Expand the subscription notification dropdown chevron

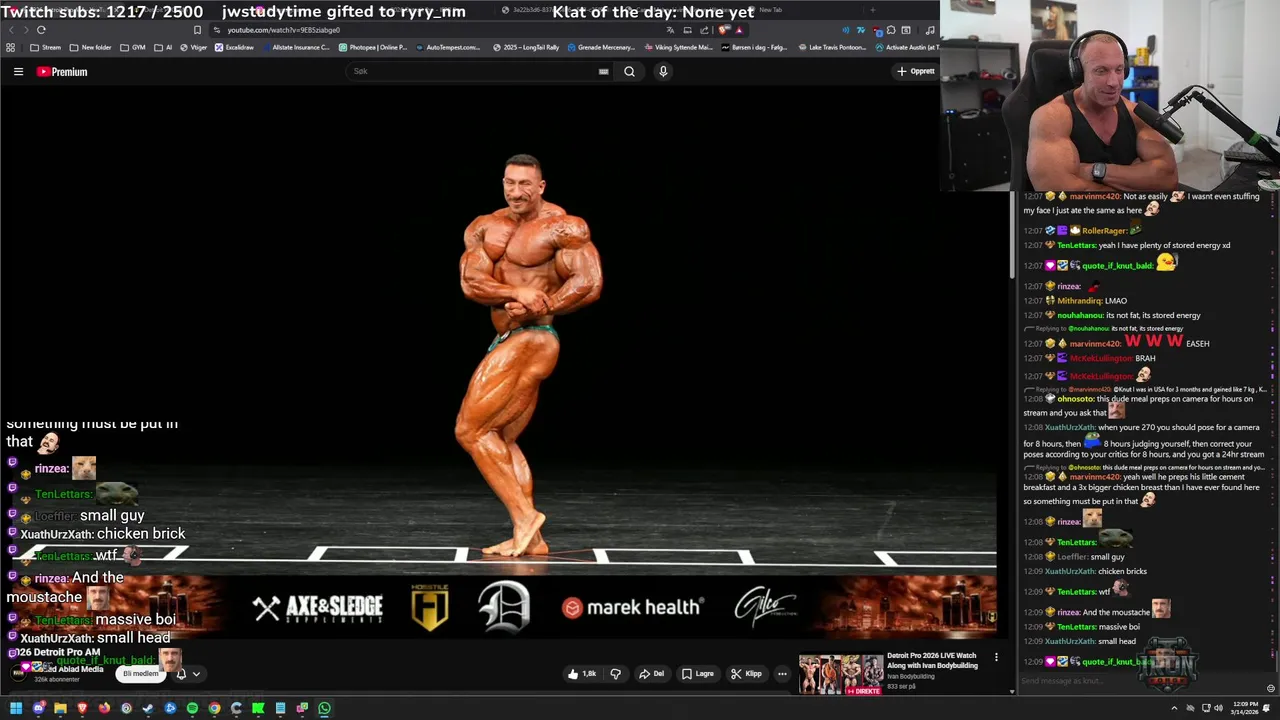(x=196, y=674)
